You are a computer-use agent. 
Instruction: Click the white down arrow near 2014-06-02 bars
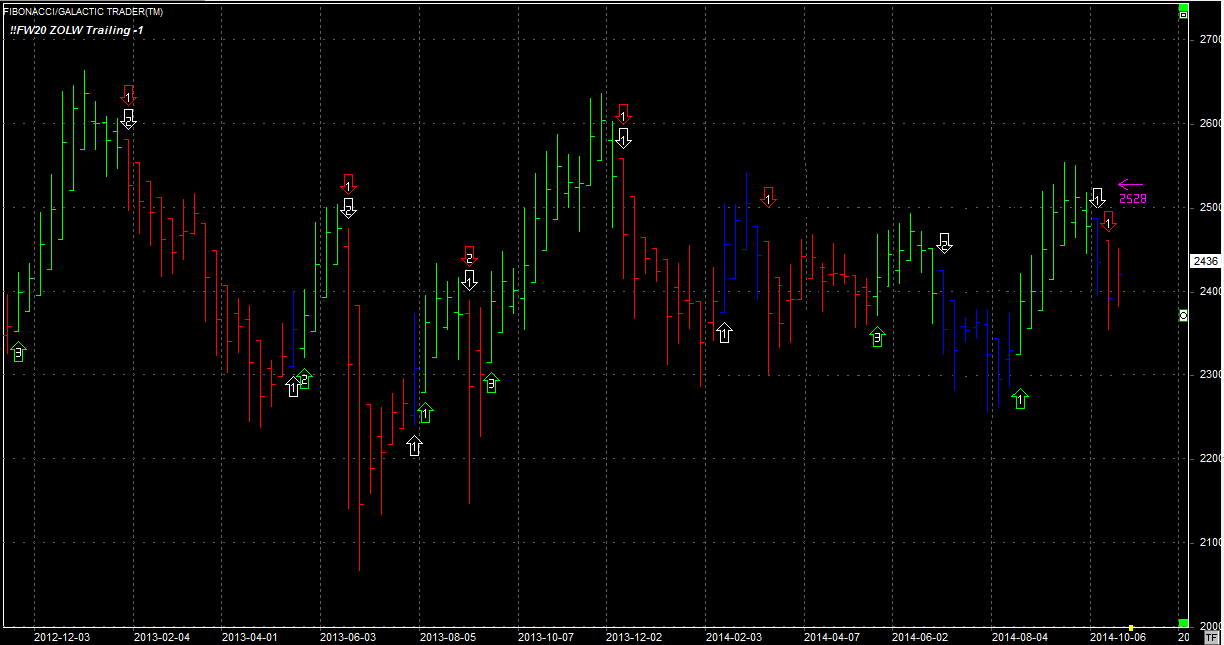(x=945, y=242)
